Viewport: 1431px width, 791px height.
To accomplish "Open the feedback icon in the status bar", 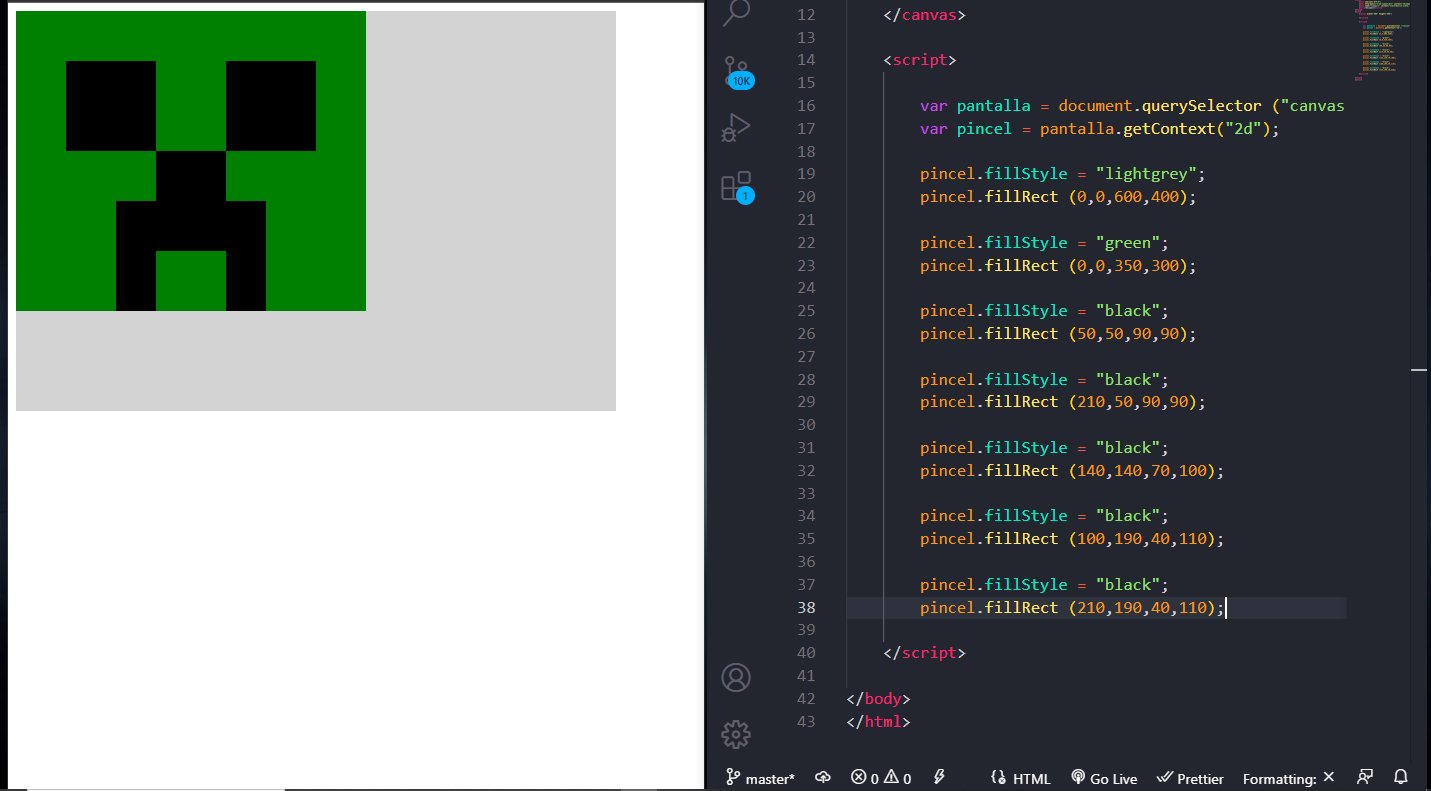I will point(1365,777).
